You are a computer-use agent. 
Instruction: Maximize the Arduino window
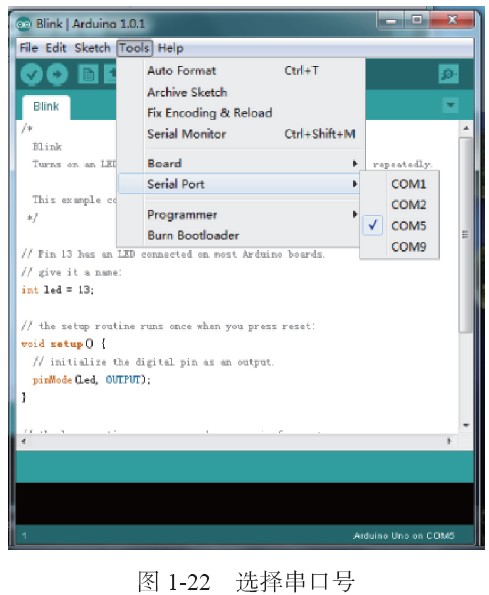[417, 20]
